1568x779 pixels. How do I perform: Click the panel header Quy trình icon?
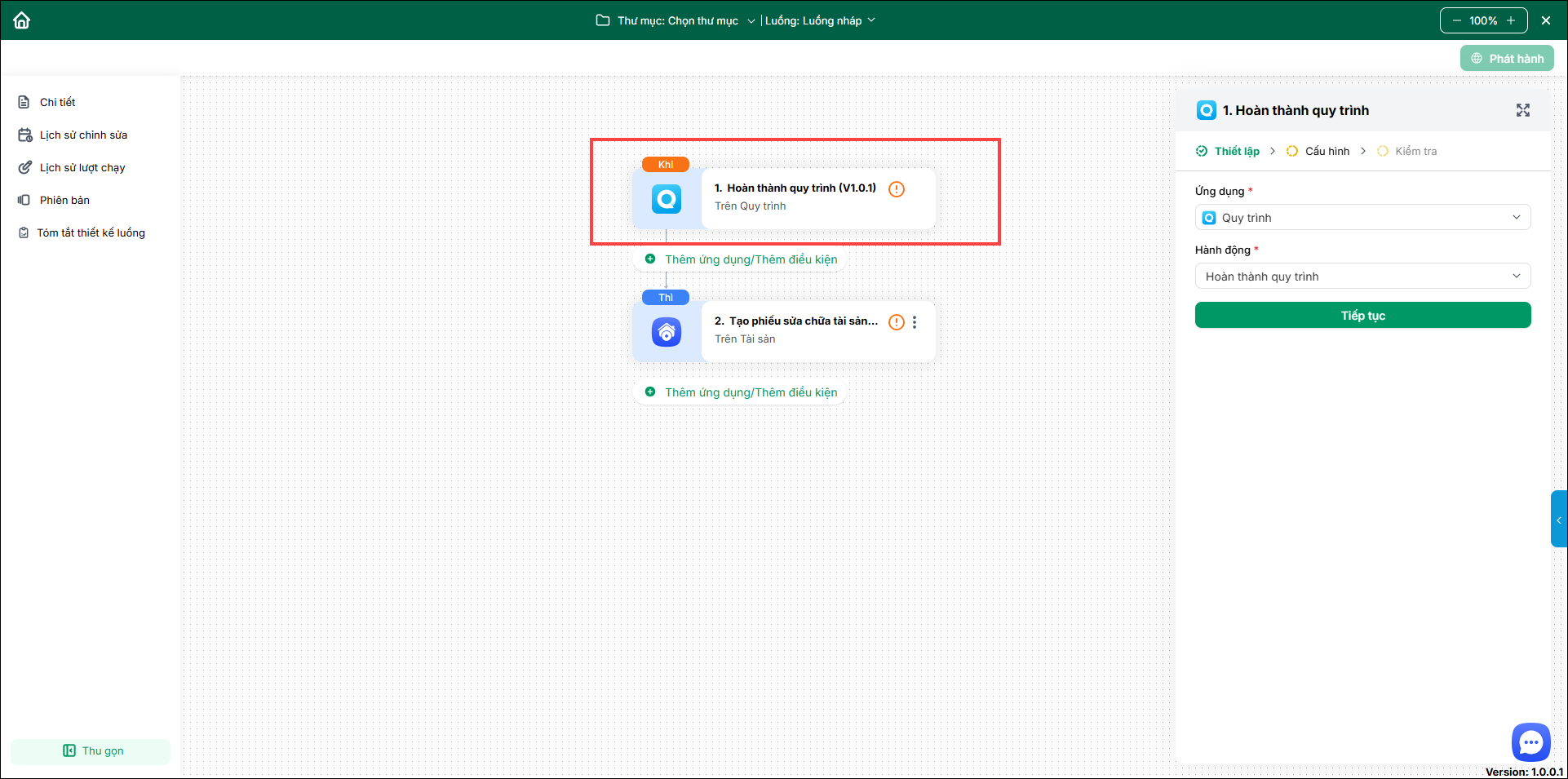[x=1207, y=110]
